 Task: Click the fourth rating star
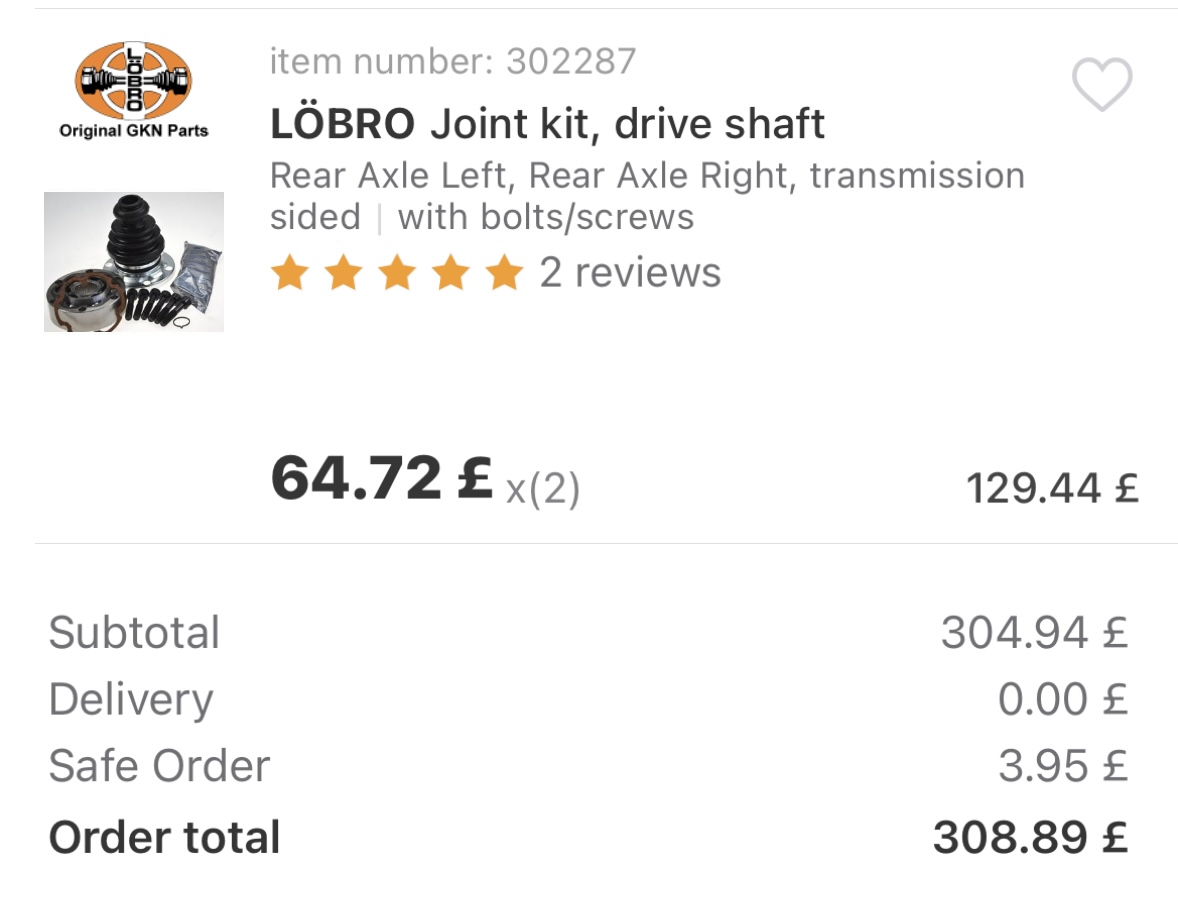[x=451, y=272]
